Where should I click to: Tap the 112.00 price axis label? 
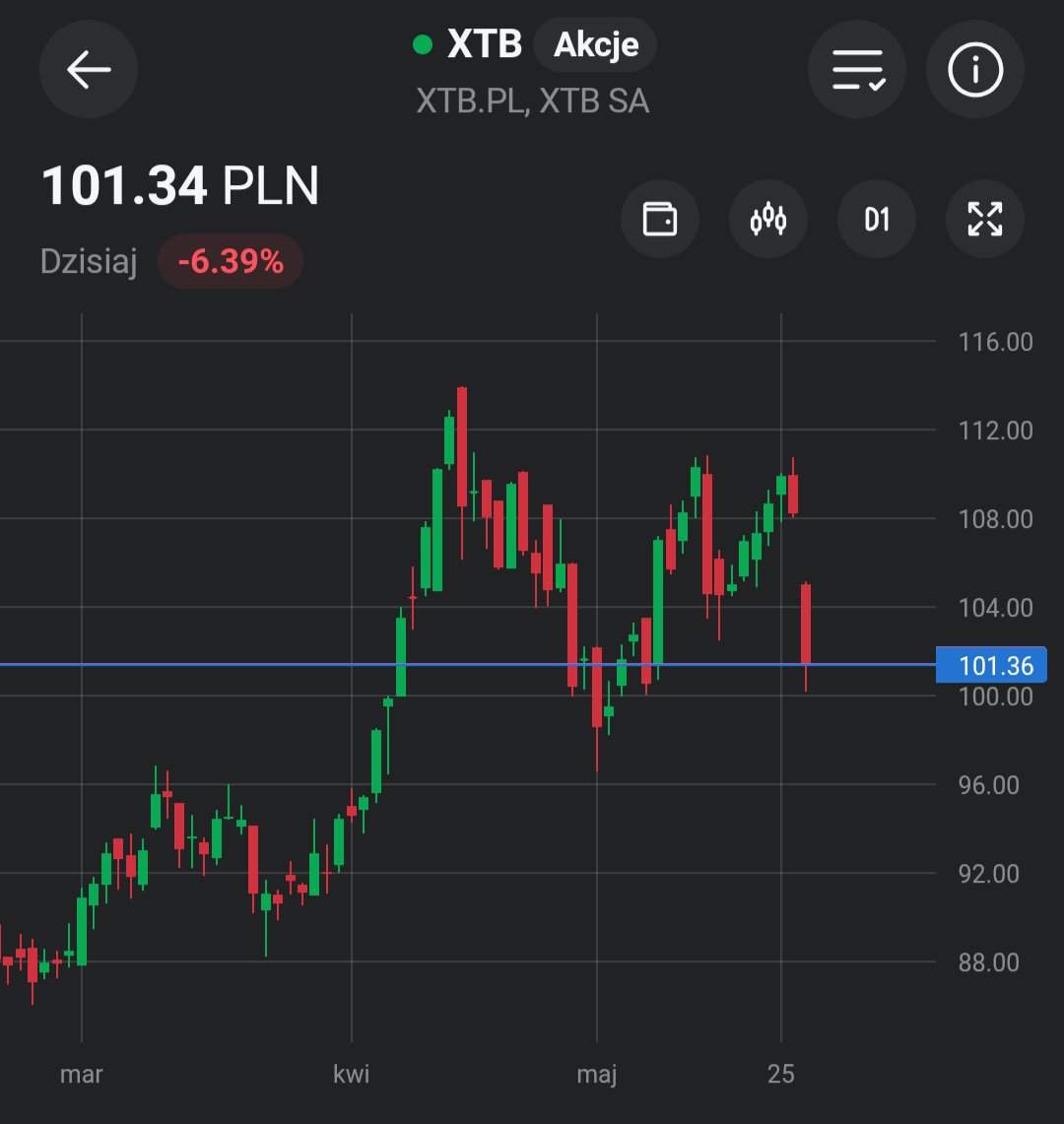pos(996,430)
